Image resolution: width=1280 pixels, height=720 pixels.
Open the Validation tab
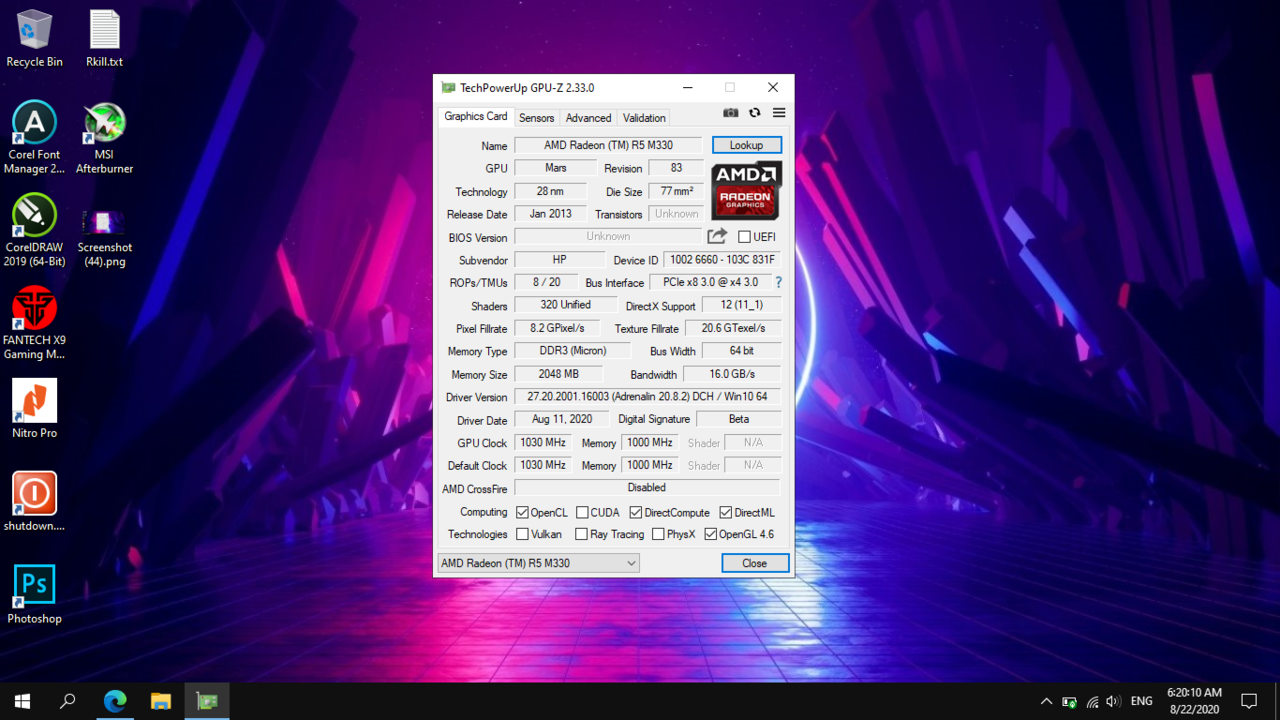click(x=644, y=118)
